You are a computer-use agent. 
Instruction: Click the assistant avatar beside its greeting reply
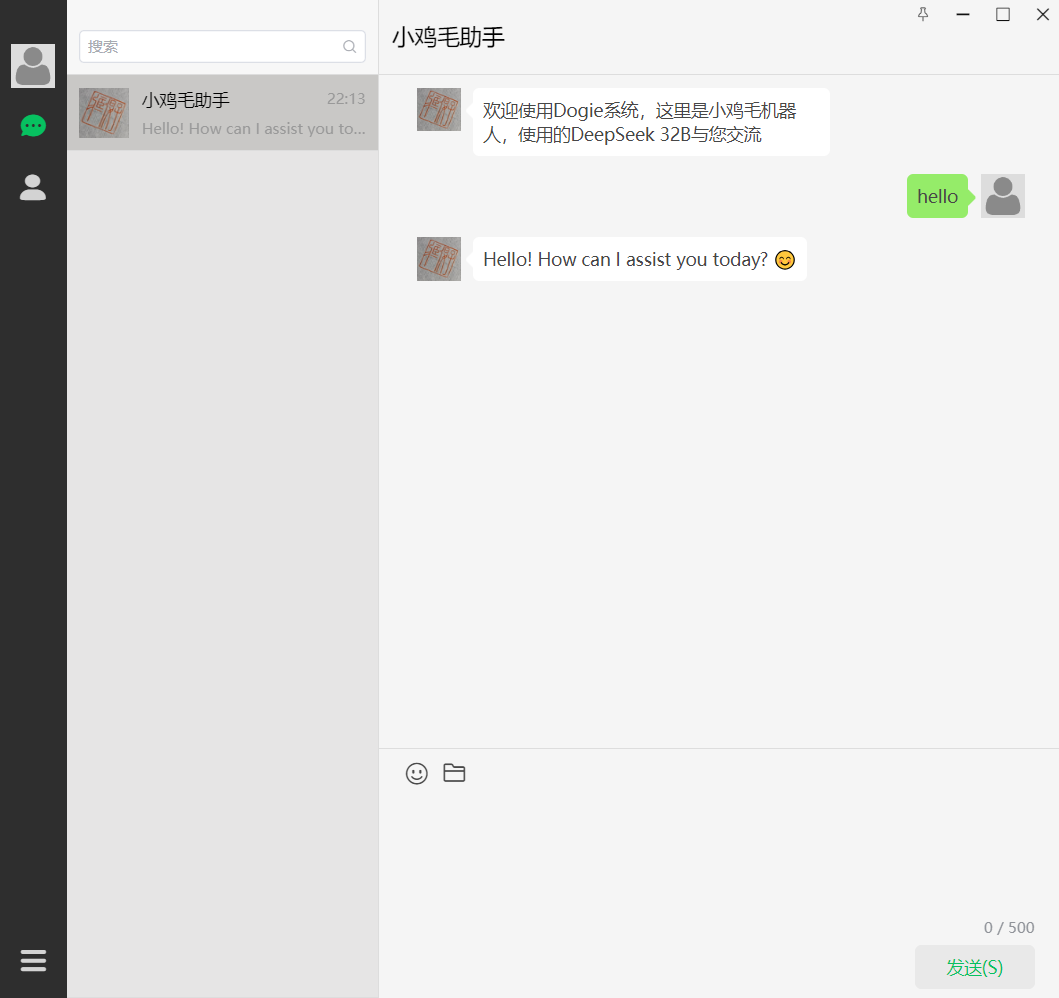pos(438,259)
